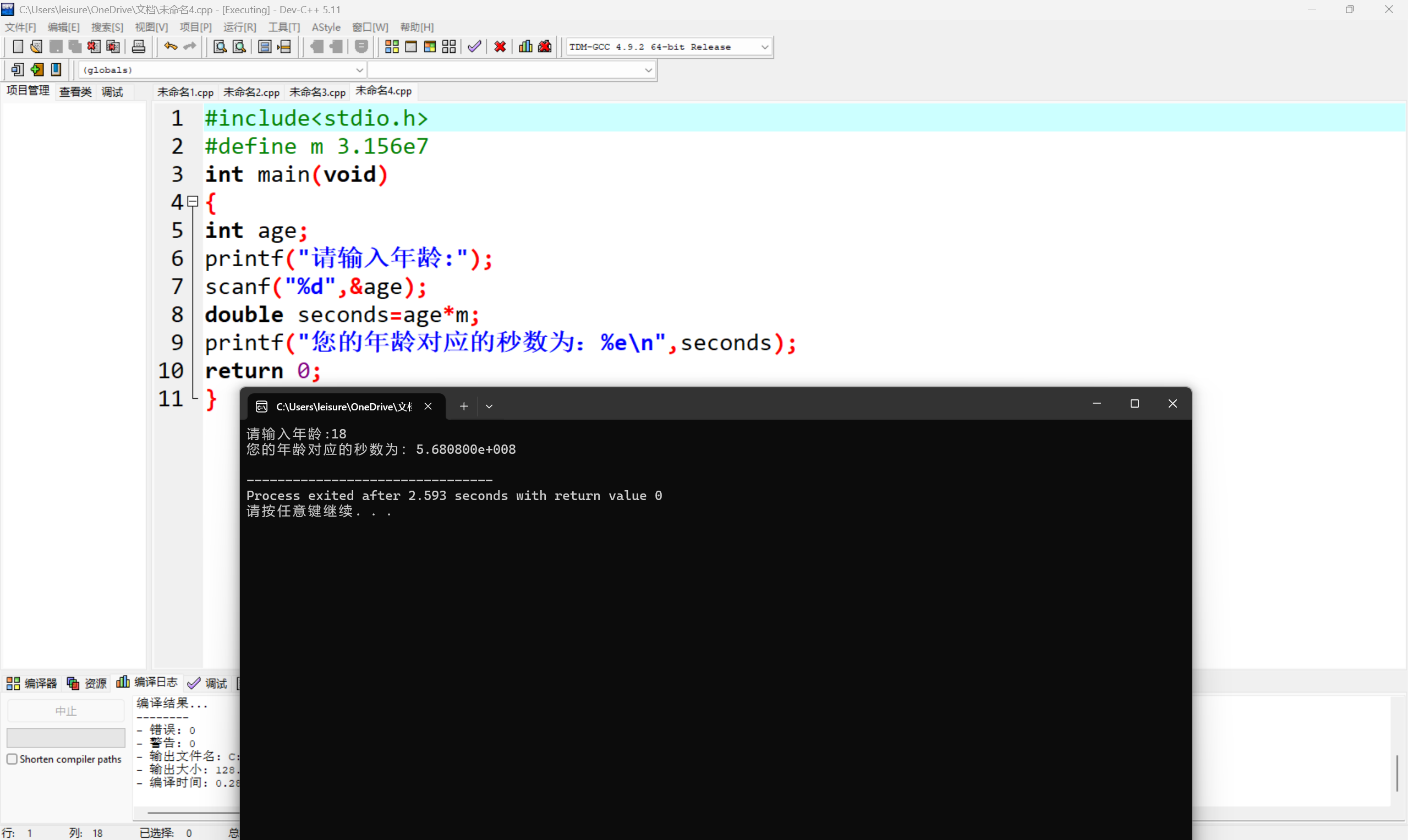Click the Compile icon with colored squares
The image size is (1408, 840).
391,46
